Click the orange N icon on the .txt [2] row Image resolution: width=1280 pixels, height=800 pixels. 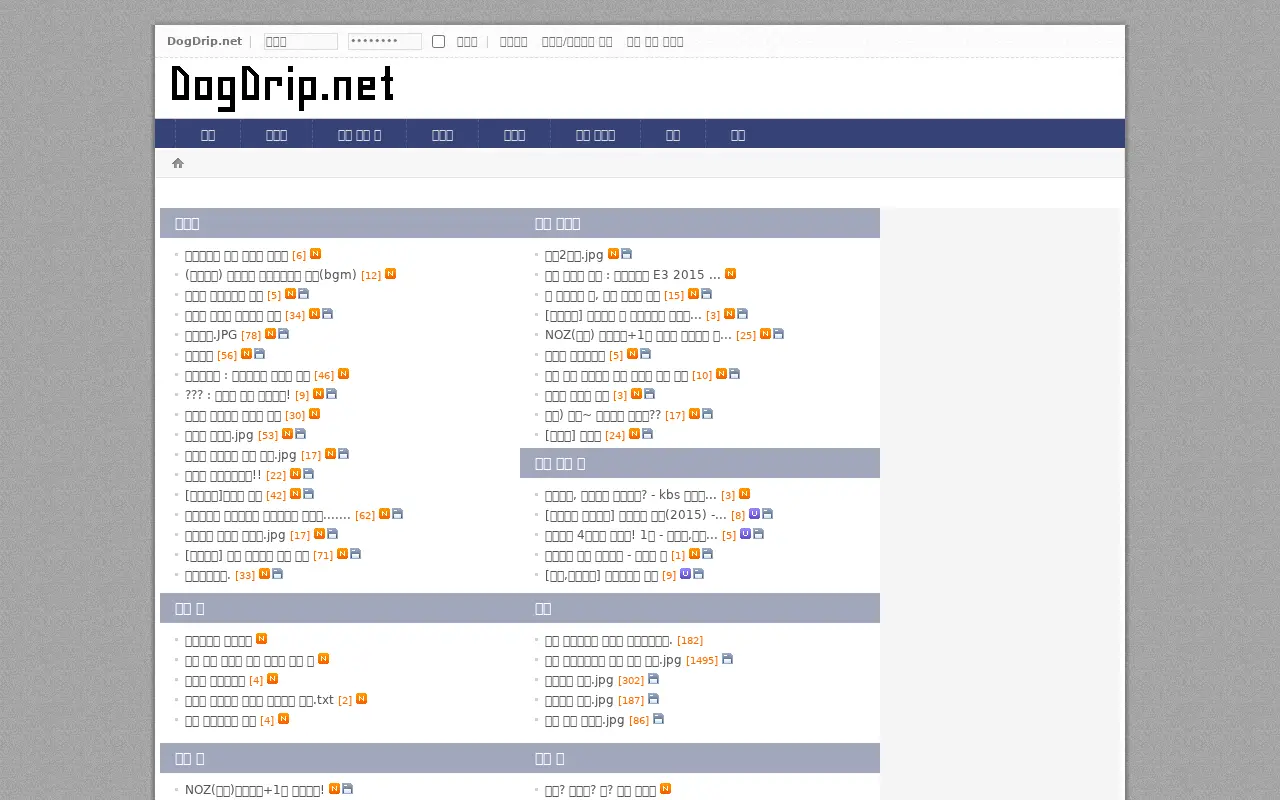click(x=361, y=699)
